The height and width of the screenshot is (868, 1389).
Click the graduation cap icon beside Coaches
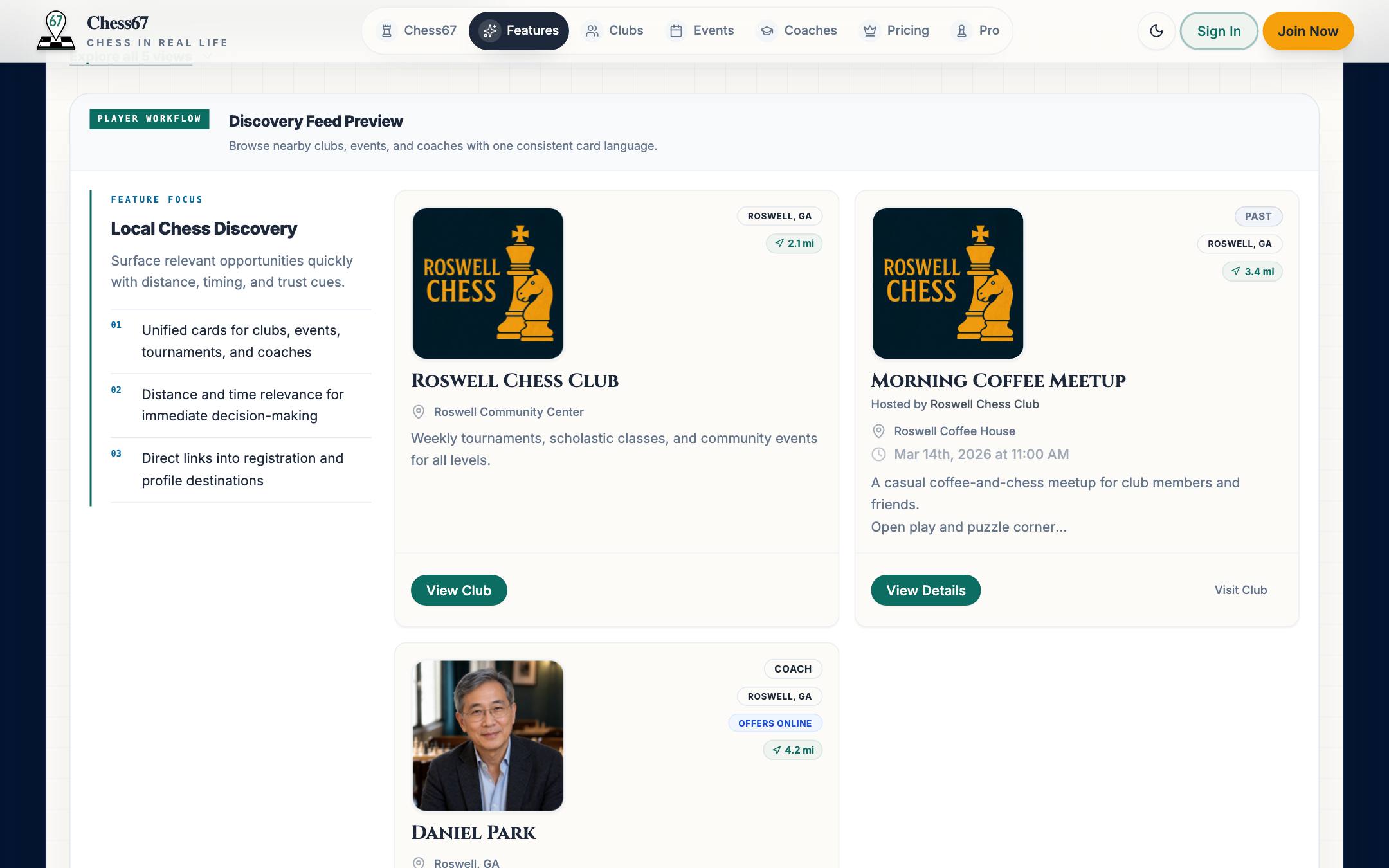pos(767,31)
